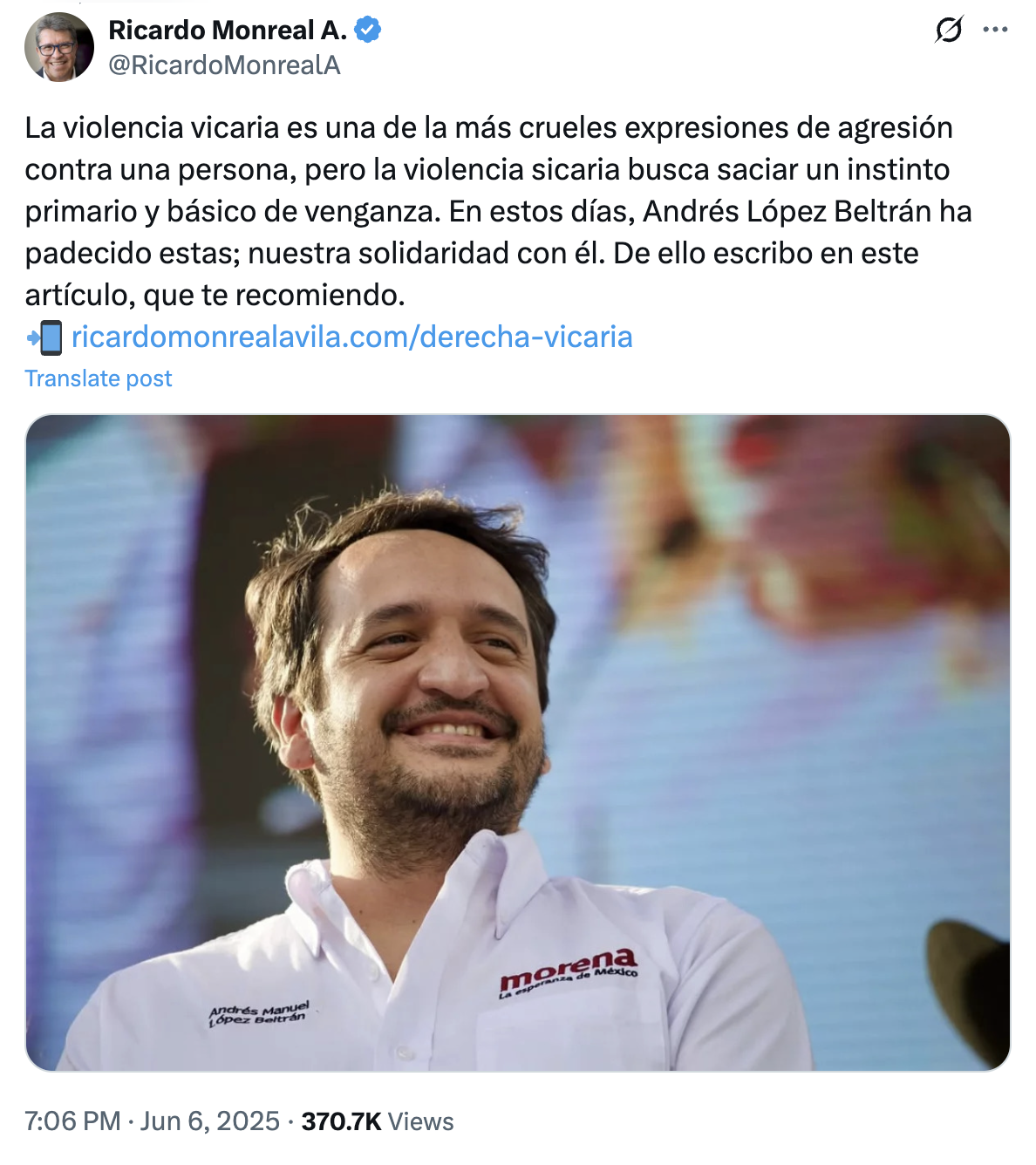Open the display name Ricardo Monreal A.
The image size is (1036, 1165).
228,30
